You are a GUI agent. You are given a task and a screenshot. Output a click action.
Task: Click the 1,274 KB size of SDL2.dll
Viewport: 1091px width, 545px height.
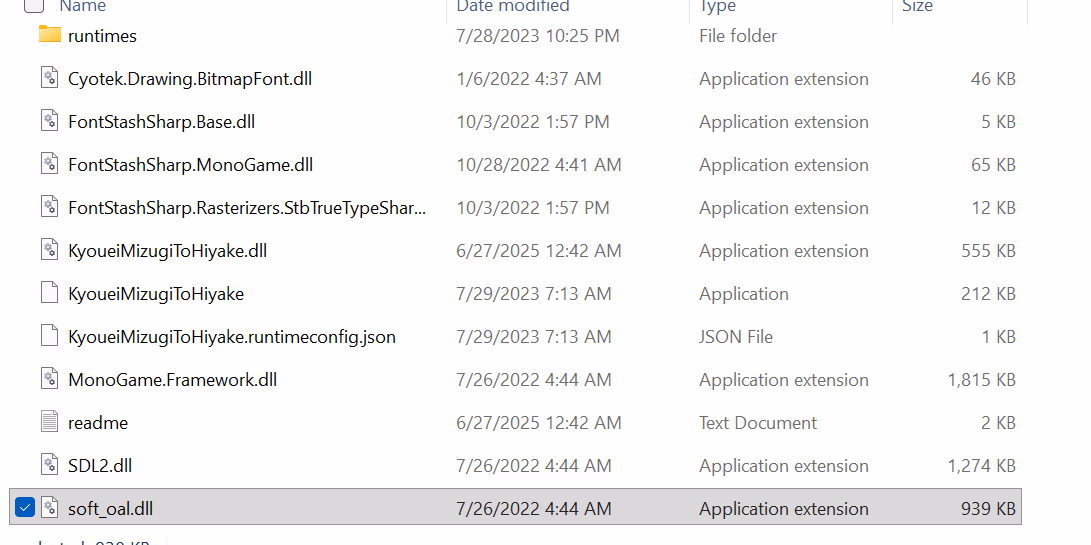click(981, 466)
